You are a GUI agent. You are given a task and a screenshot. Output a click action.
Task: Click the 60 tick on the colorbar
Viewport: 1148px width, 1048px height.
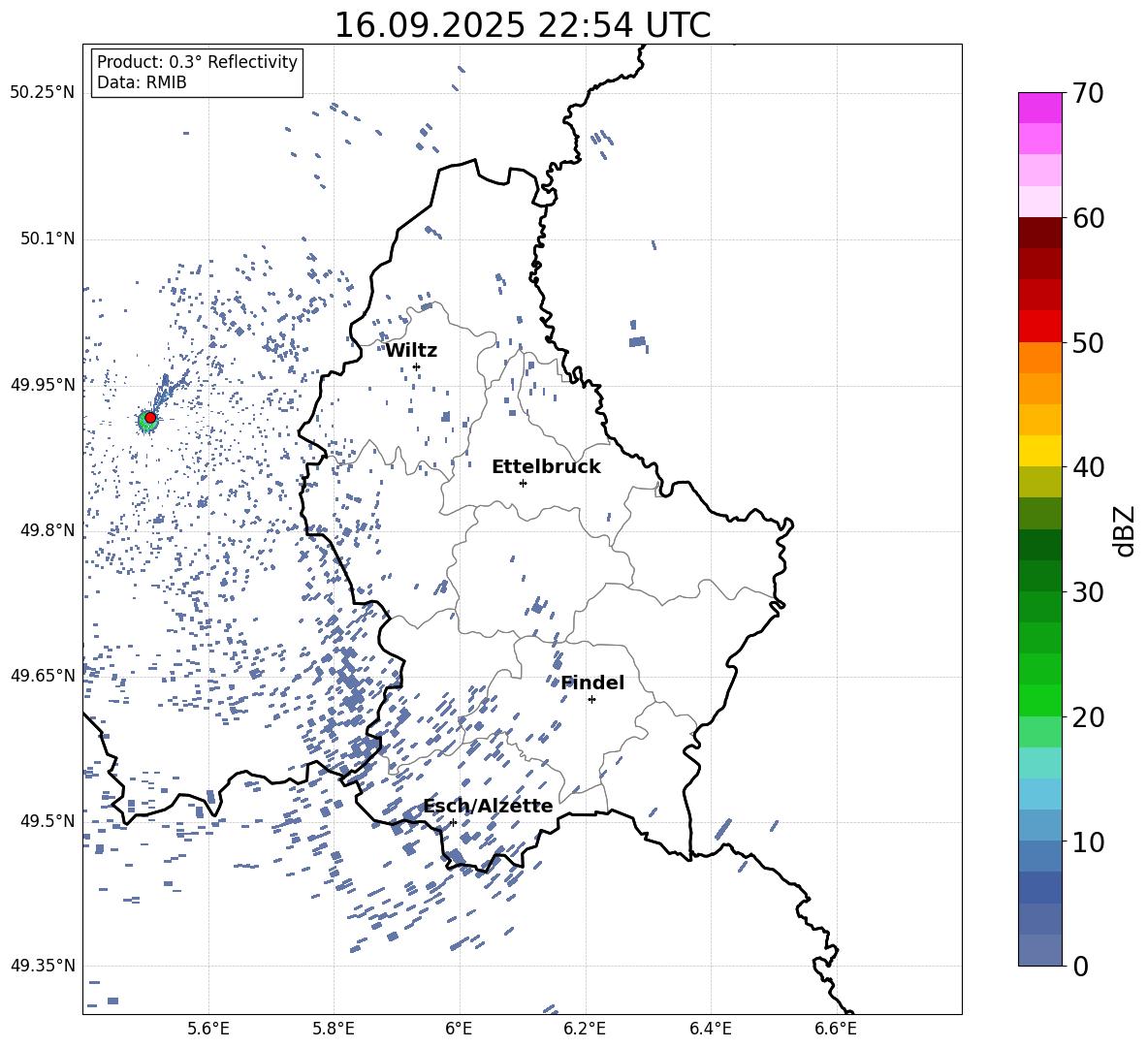click(1088, 218)
